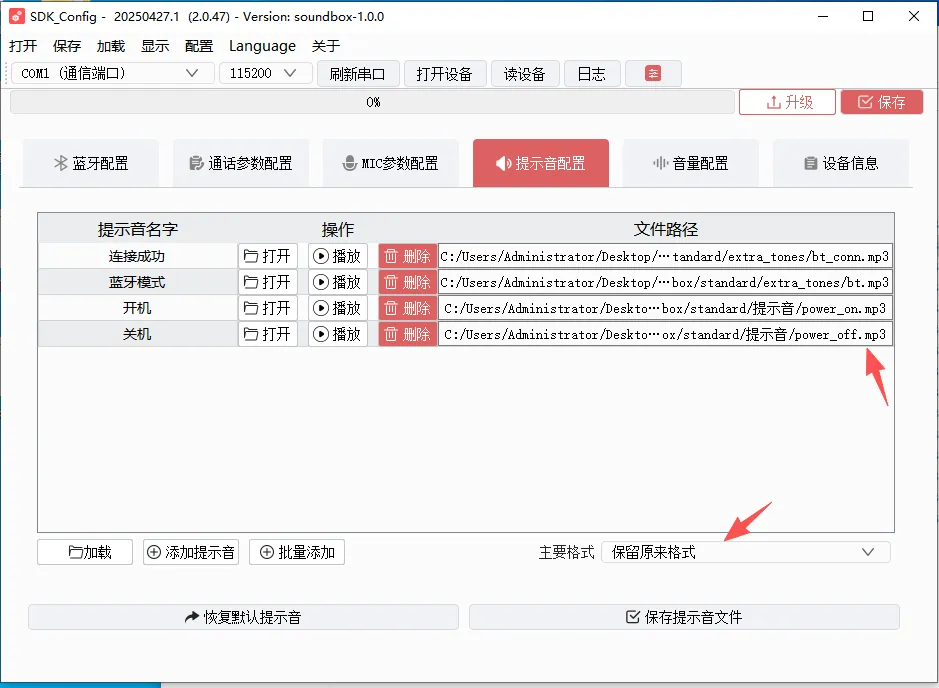This screenshot has width=939, height=688.
Task: Delete the 关机 prompt tone
Action: (407, 334)
